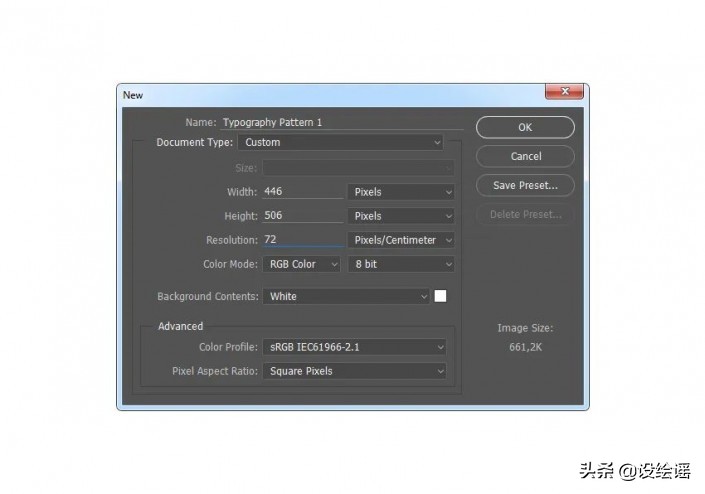Image resolution: width=705 pixels, height=494 pixels.
Task: Open the Pixel Aspect Ratio dropdown
Action: point(354,371)
